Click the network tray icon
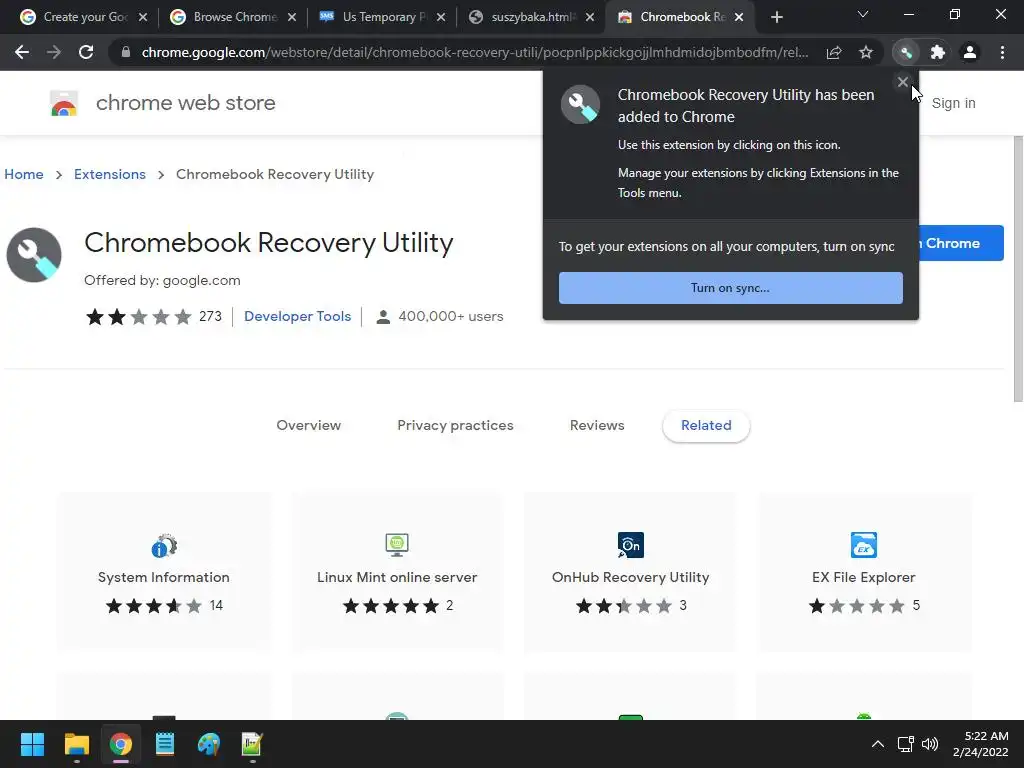This screenshot has height=768, width=1024. tap(905, 744)
